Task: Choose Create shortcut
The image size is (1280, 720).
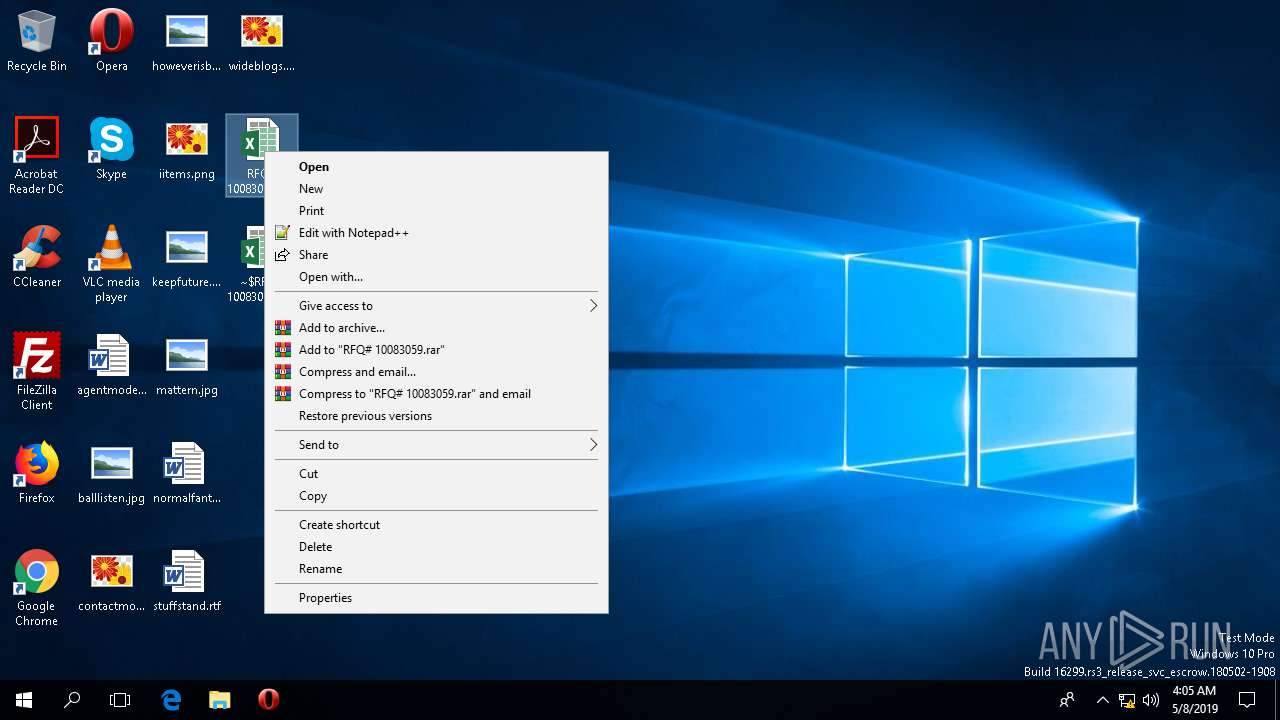Action: click(x=436, y=525)
